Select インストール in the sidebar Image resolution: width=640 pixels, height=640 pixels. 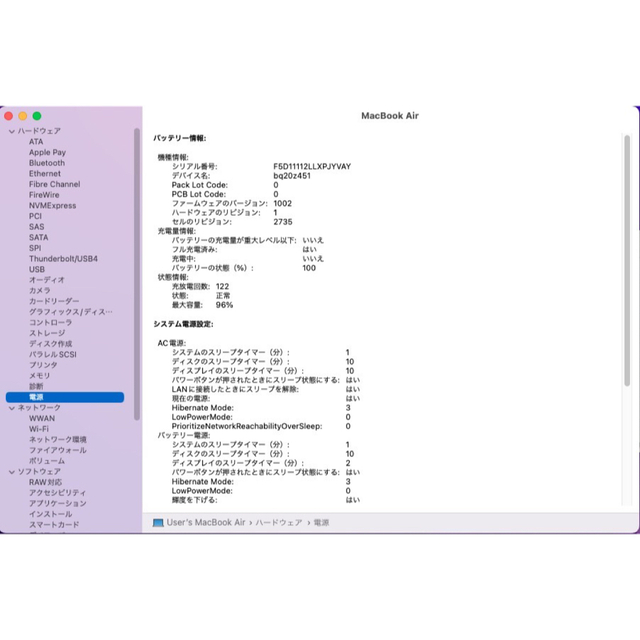tap(51, 514)
